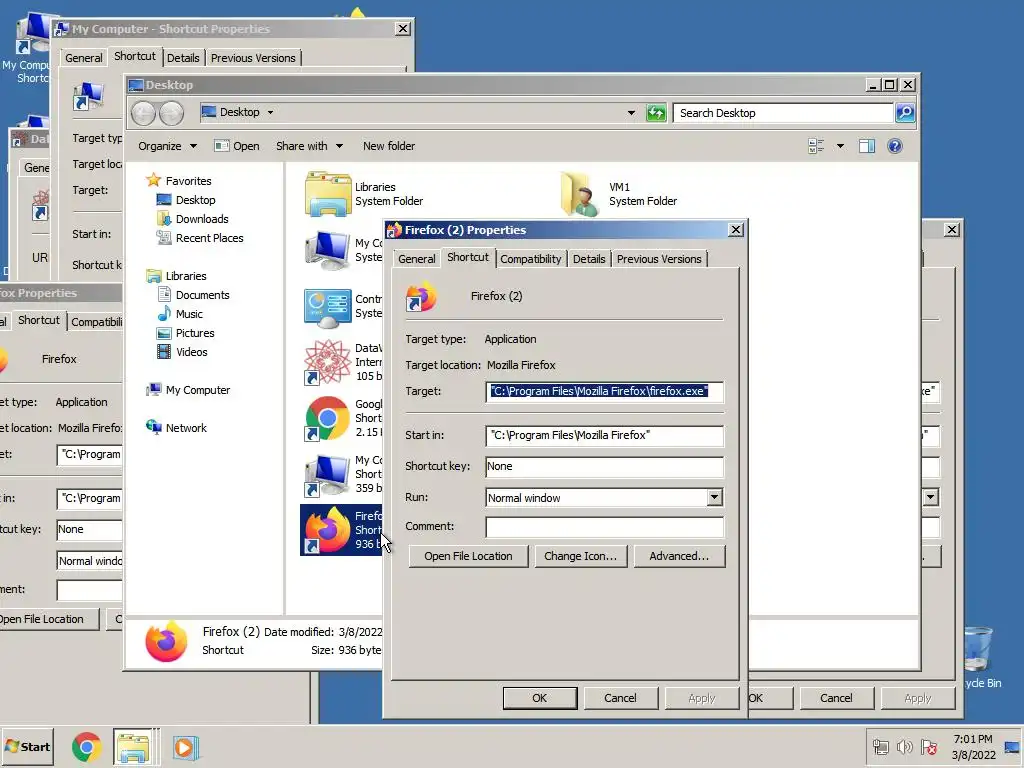Click Open in the Explorer toolbar
The width and height of the screenshot is (1024, 768).
click(x=237, y=146)
